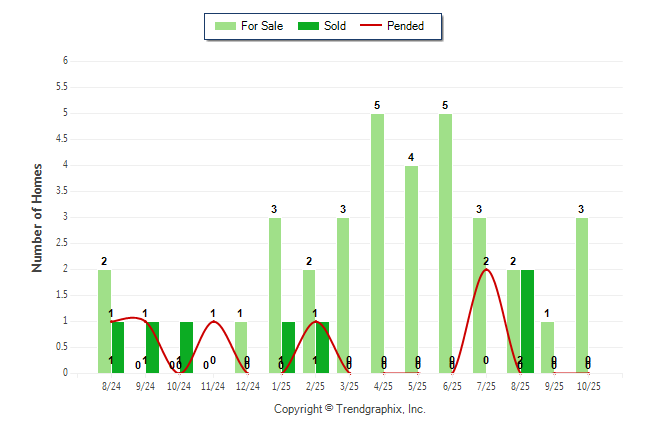This screenshot has width=646, height=434.
Task: Select the 1/25 For Sale bar
Action: click(275, 295)
